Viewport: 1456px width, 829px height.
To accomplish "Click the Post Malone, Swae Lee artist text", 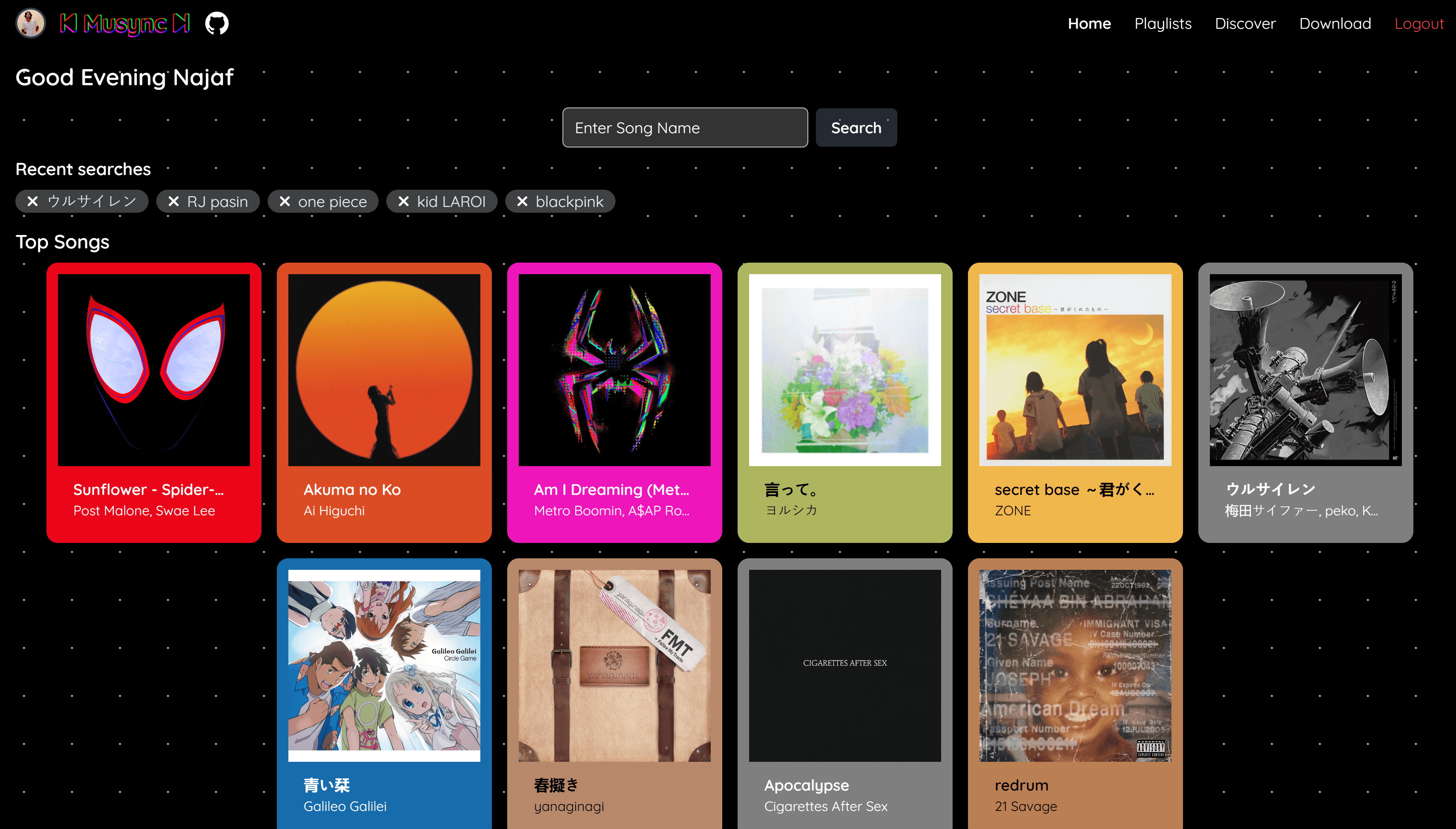I will pos(144,511).
